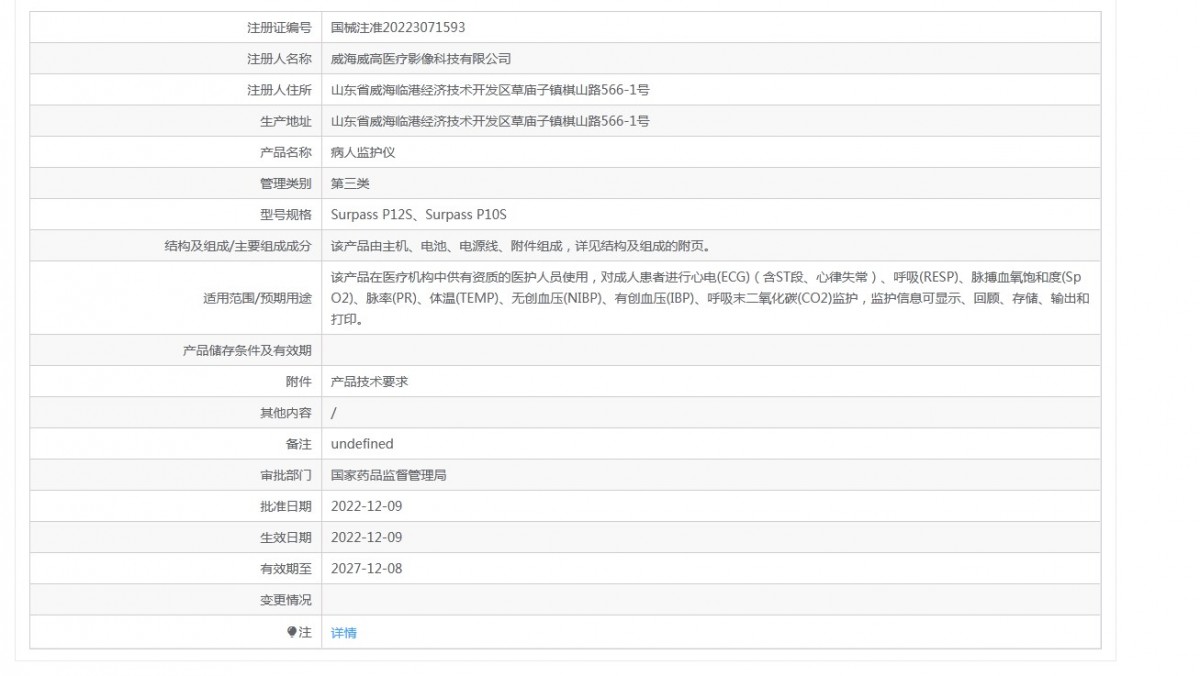1200x676 pixels.
Task: Click the 审批部门 label cell
Action: point(176,475)
